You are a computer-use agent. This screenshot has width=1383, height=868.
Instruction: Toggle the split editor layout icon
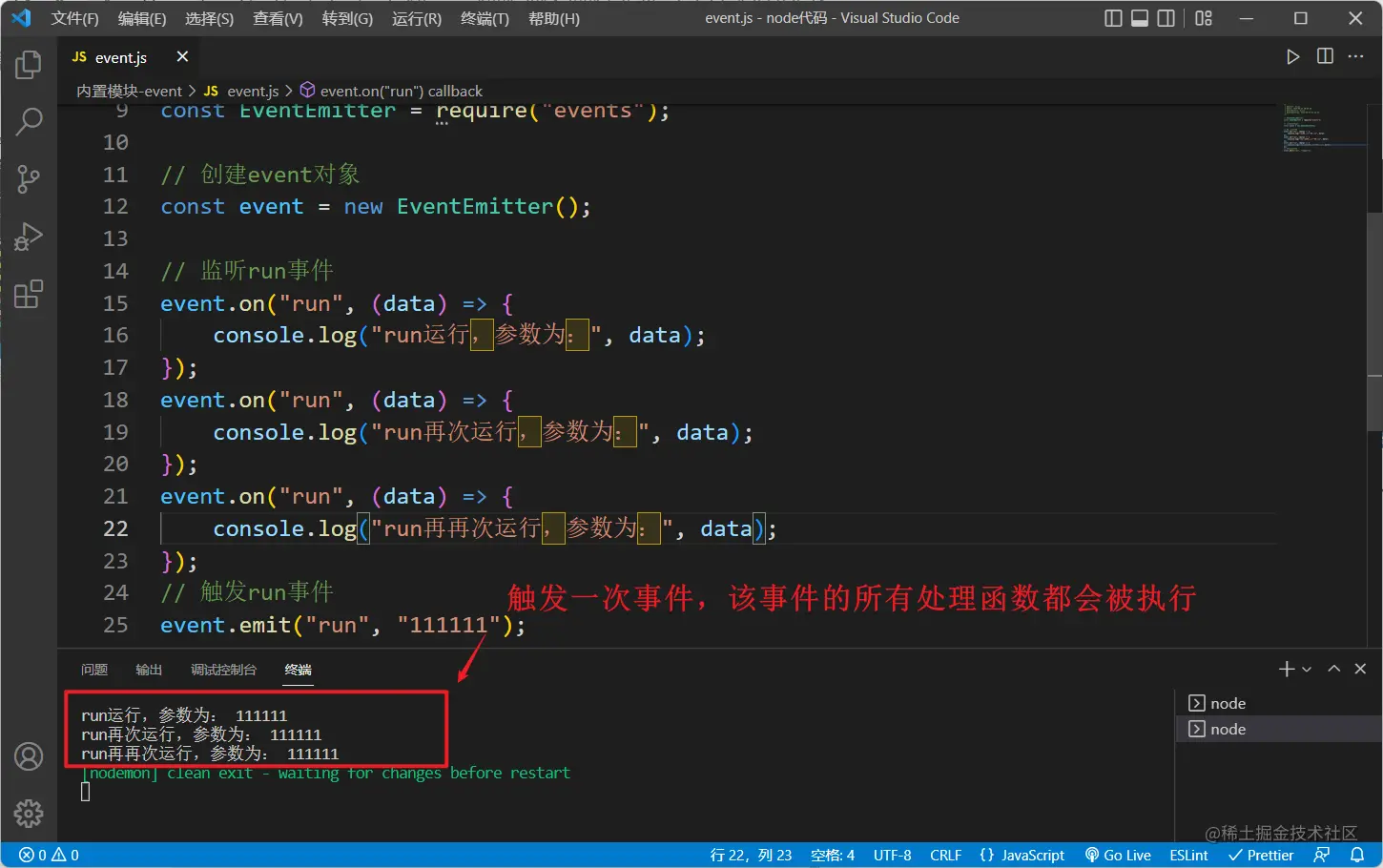tap(1325, 56)
